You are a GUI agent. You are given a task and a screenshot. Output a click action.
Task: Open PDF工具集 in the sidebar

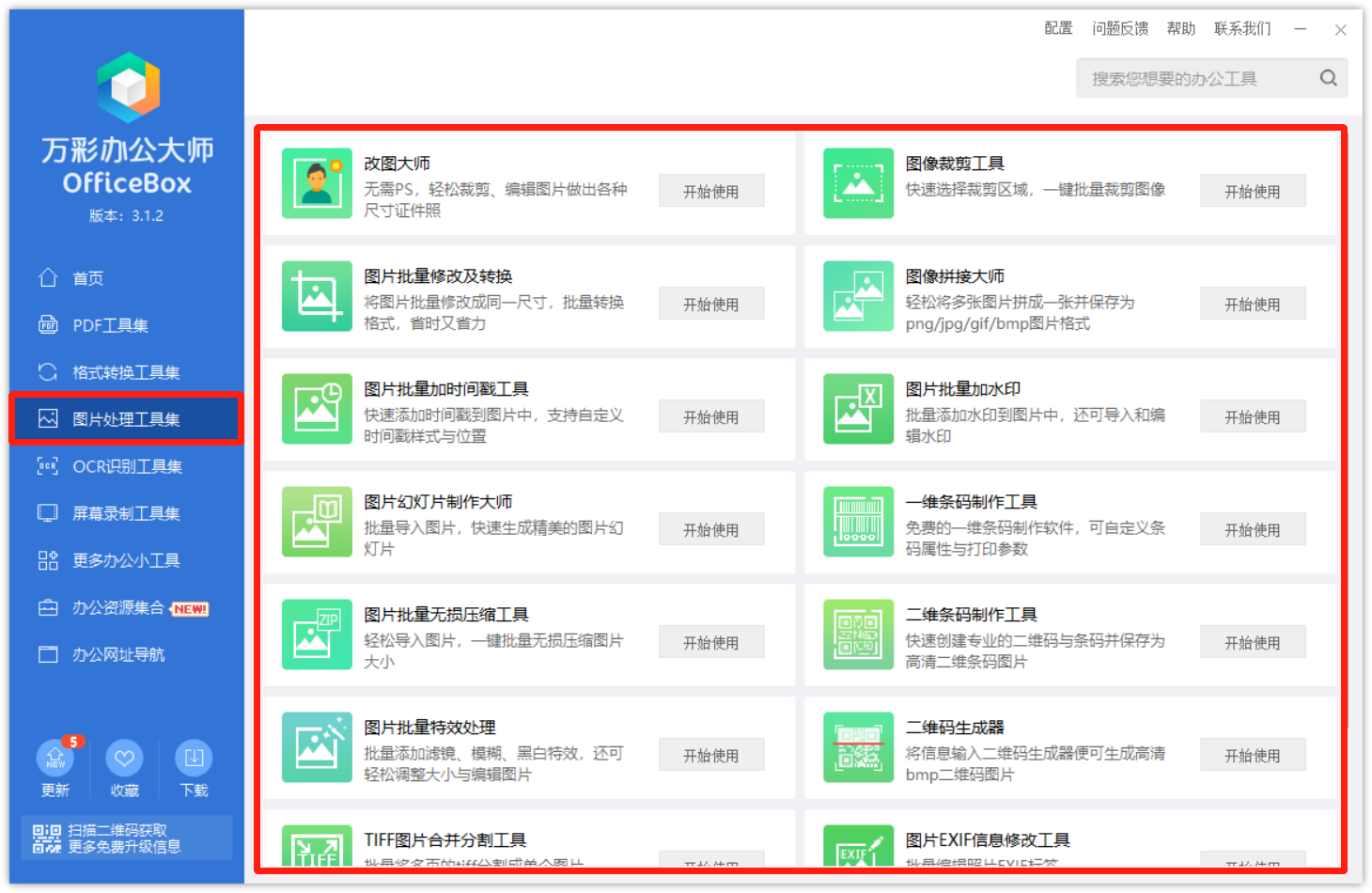pyautogui.click(x=126, y=325)
